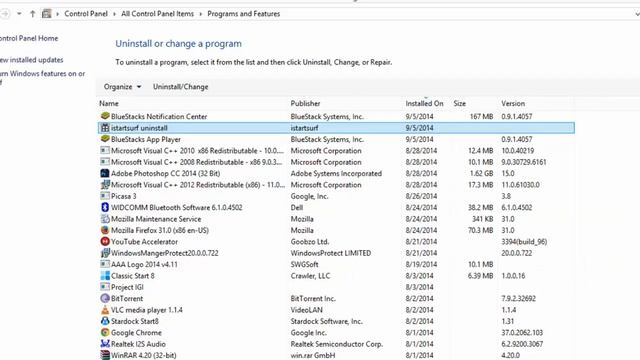This screenshot has width=640, height=360.
Task: Click the Visual C++ 2010 Redistributable icon
Action: pyautogui.click(x=105, y=151)
